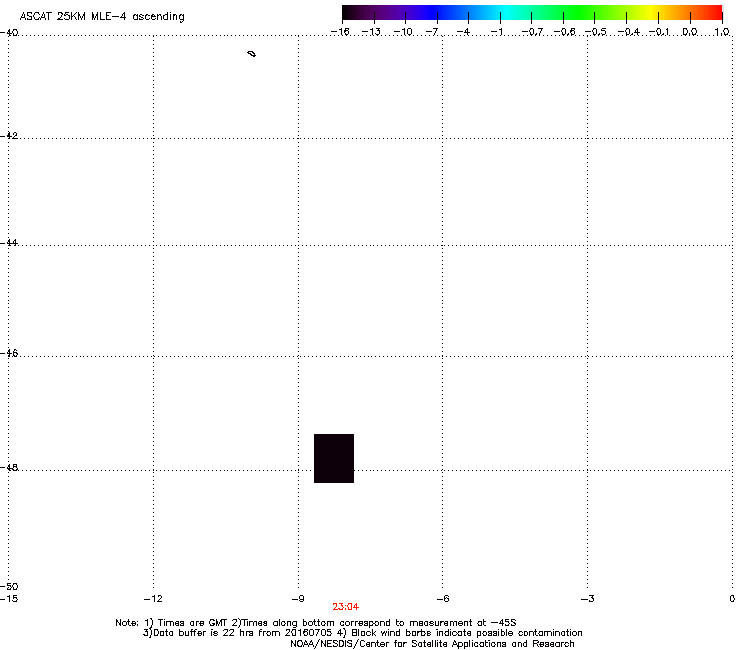The width and height of the screenshot is (740, 650).
Task: Click the note line about Times are GMT
Action: (x=316, y=623)
